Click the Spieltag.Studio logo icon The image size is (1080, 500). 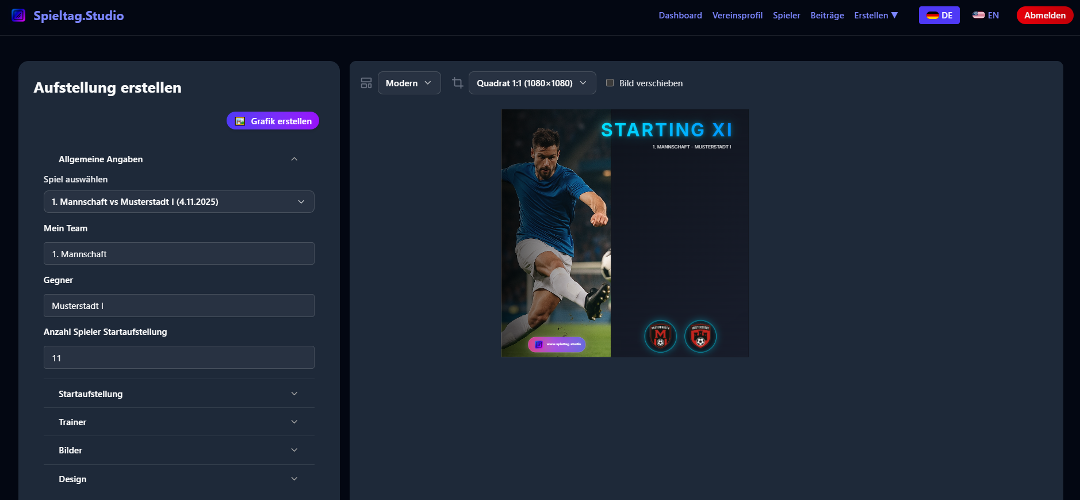18,16
